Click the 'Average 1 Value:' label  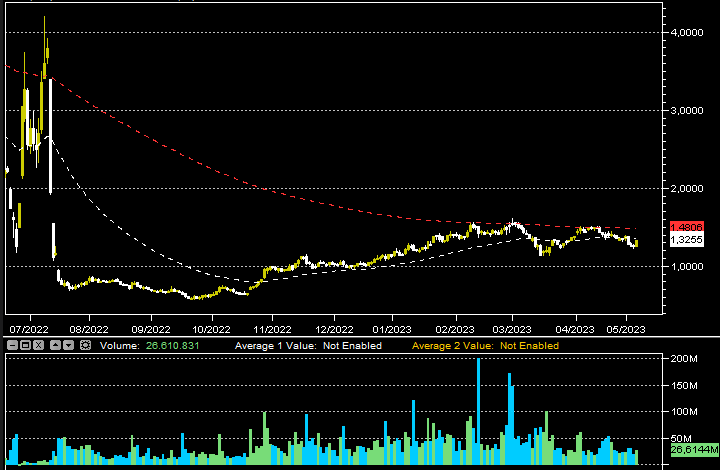pos(276,346)
